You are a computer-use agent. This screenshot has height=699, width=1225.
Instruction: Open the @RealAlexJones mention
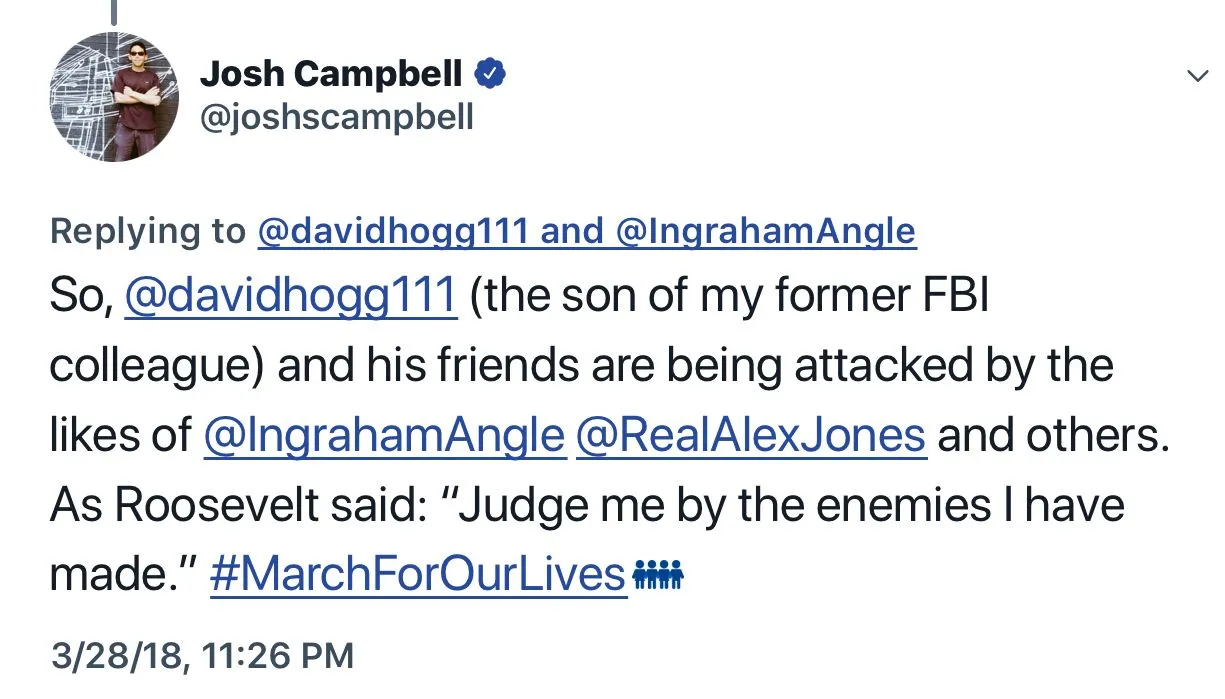pos(751,435)
